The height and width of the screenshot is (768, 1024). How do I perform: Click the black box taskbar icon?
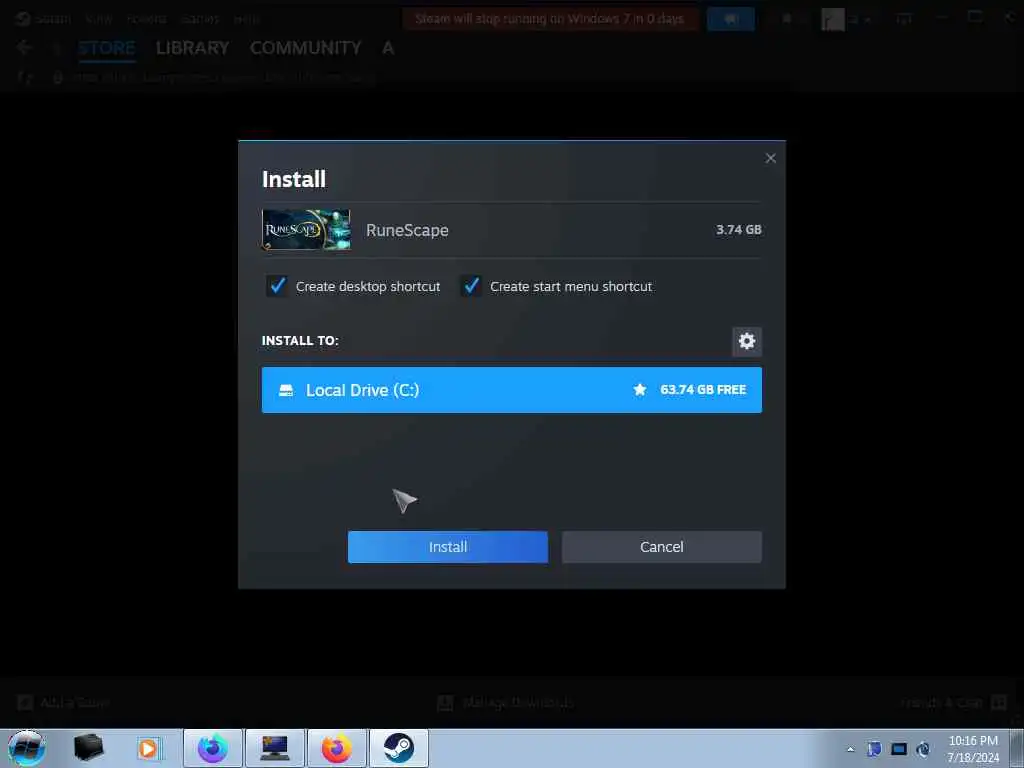[88, 748]
